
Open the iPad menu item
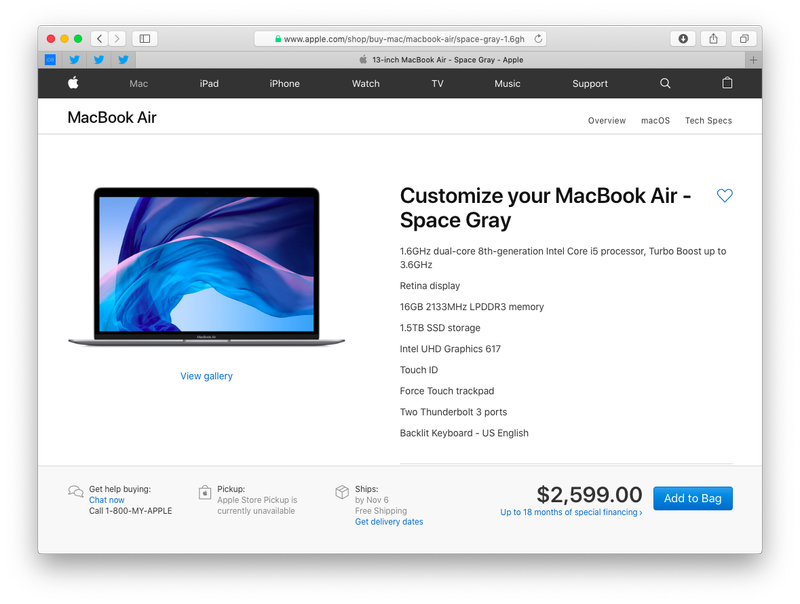pos(209,84)
